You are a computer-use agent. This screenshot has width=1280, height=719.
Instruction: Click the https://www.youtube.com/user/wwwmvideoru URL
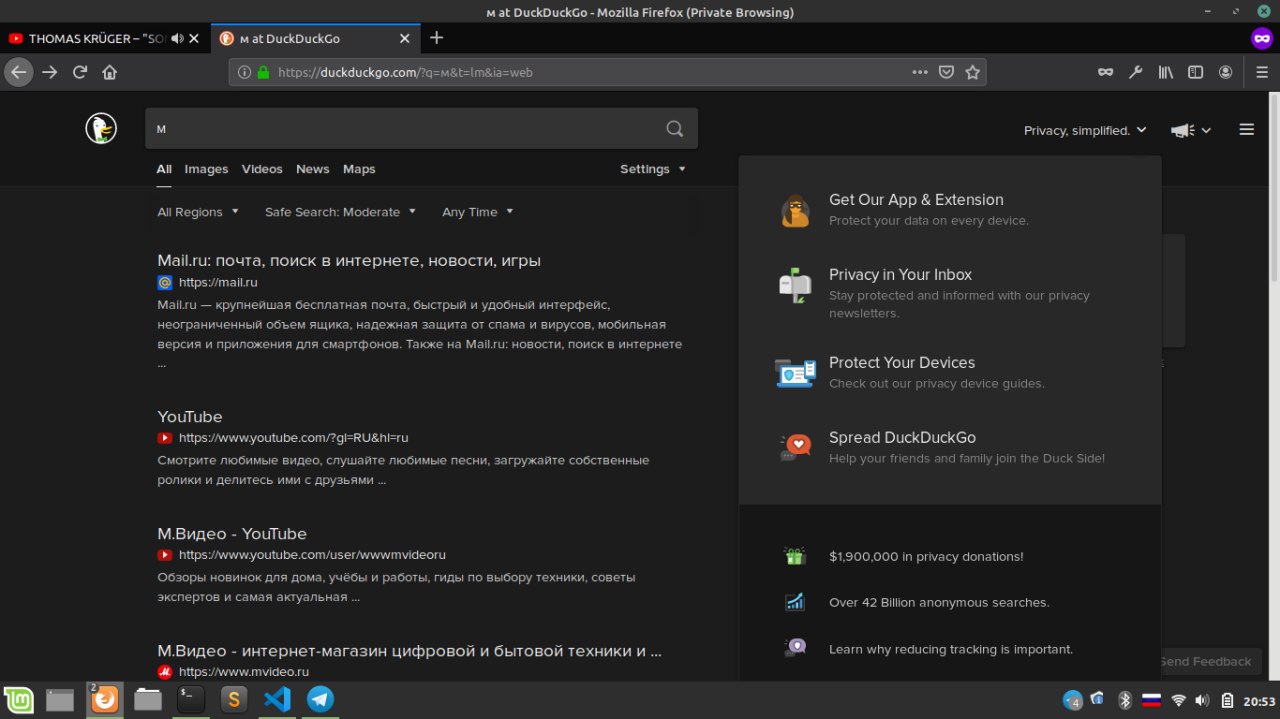(x=312, y=555)
